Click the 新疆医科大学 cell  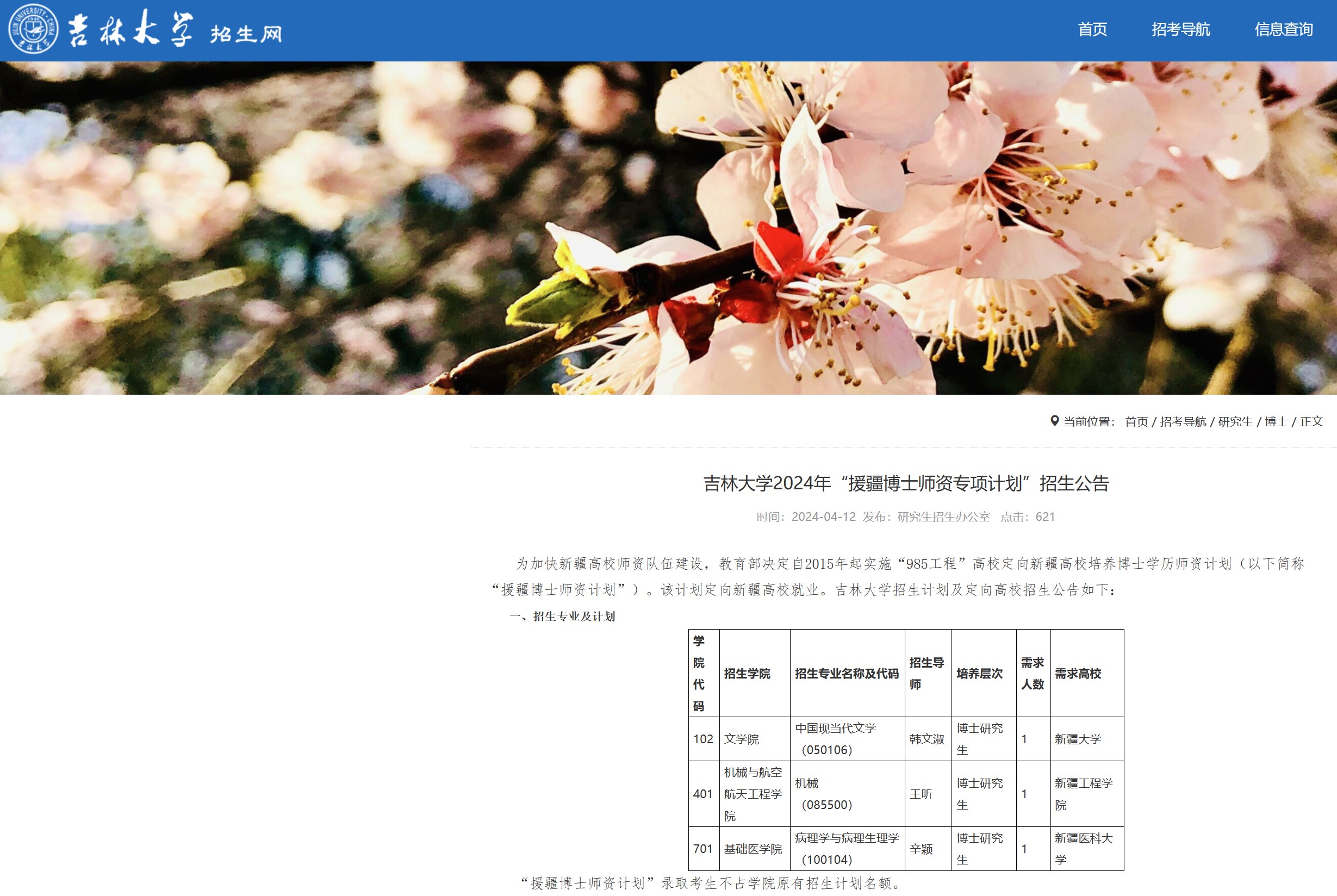pos(1087,849)
